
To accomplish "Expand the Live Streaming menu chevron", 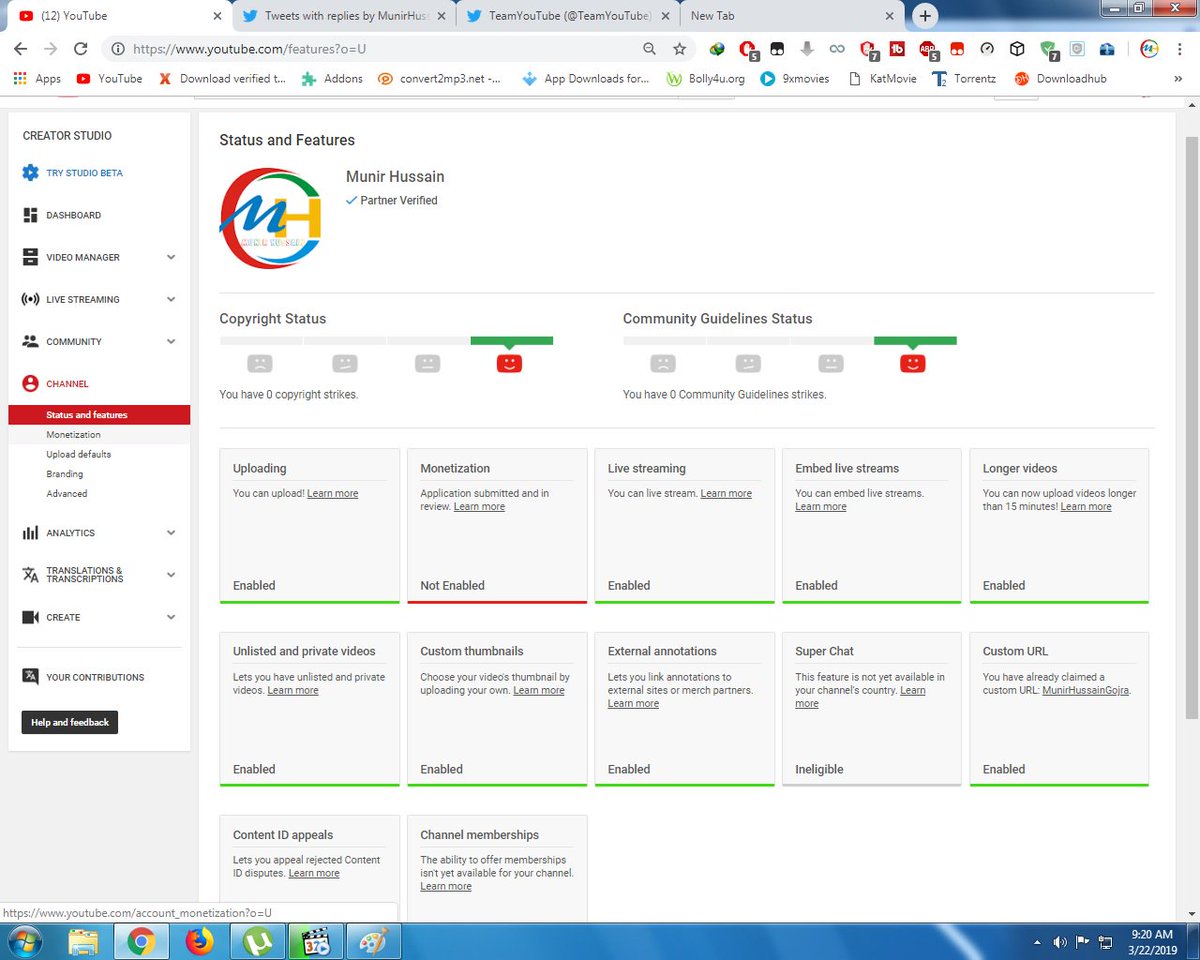I will 171,299.
